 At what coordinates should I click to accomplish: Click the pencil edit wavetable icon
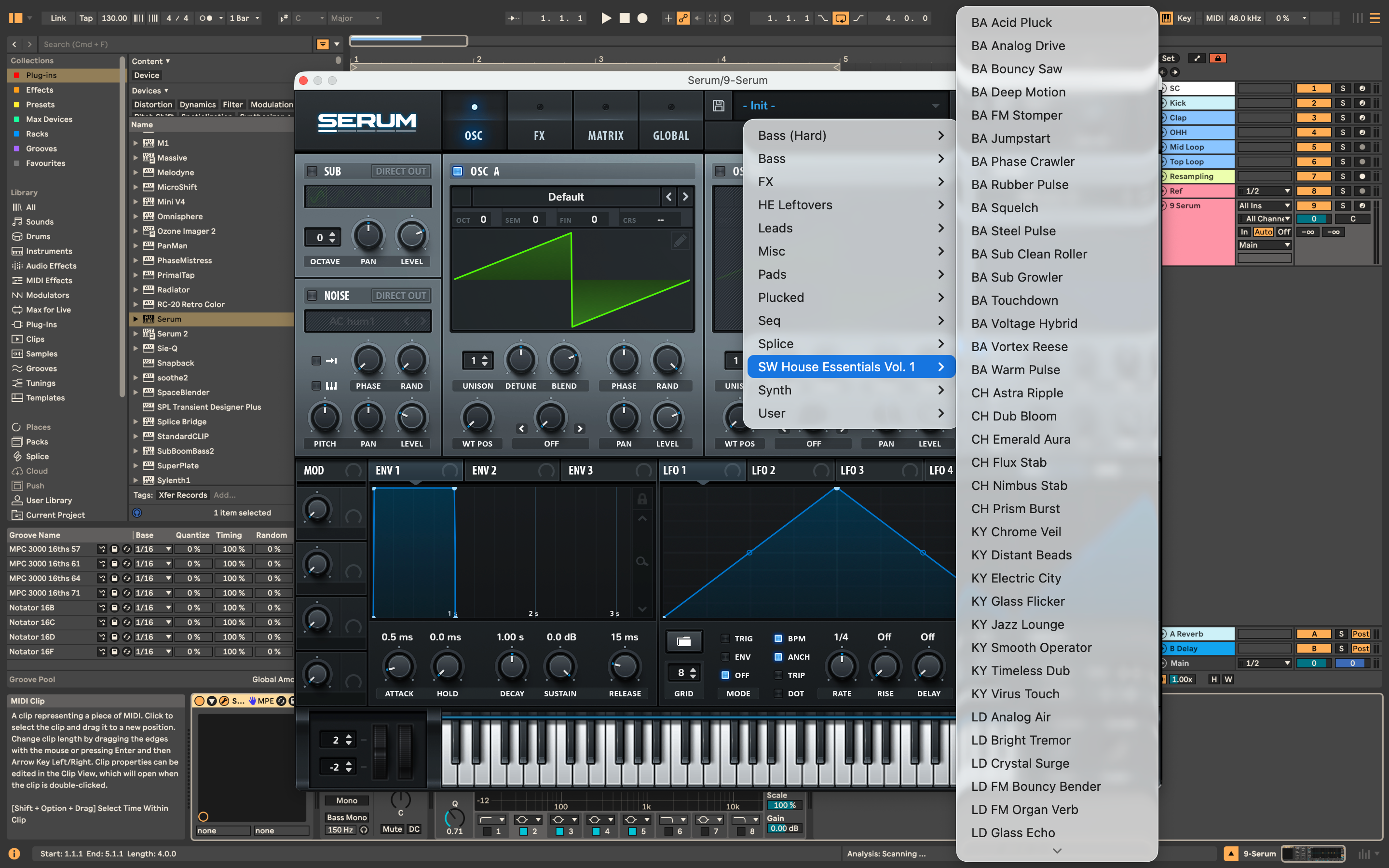[680, 241]
